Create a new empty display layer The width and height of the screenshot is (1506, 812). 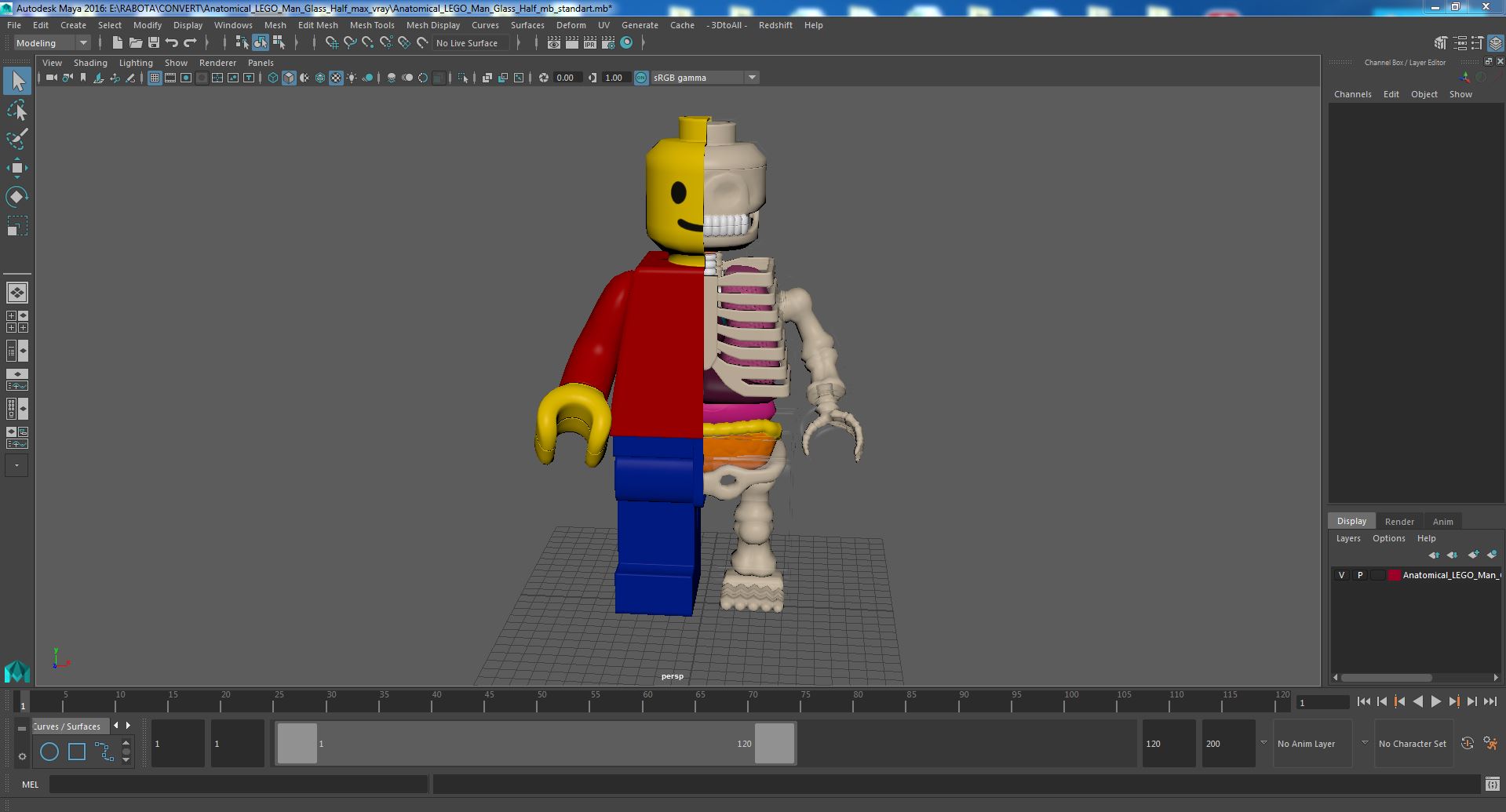(1473, 555)
